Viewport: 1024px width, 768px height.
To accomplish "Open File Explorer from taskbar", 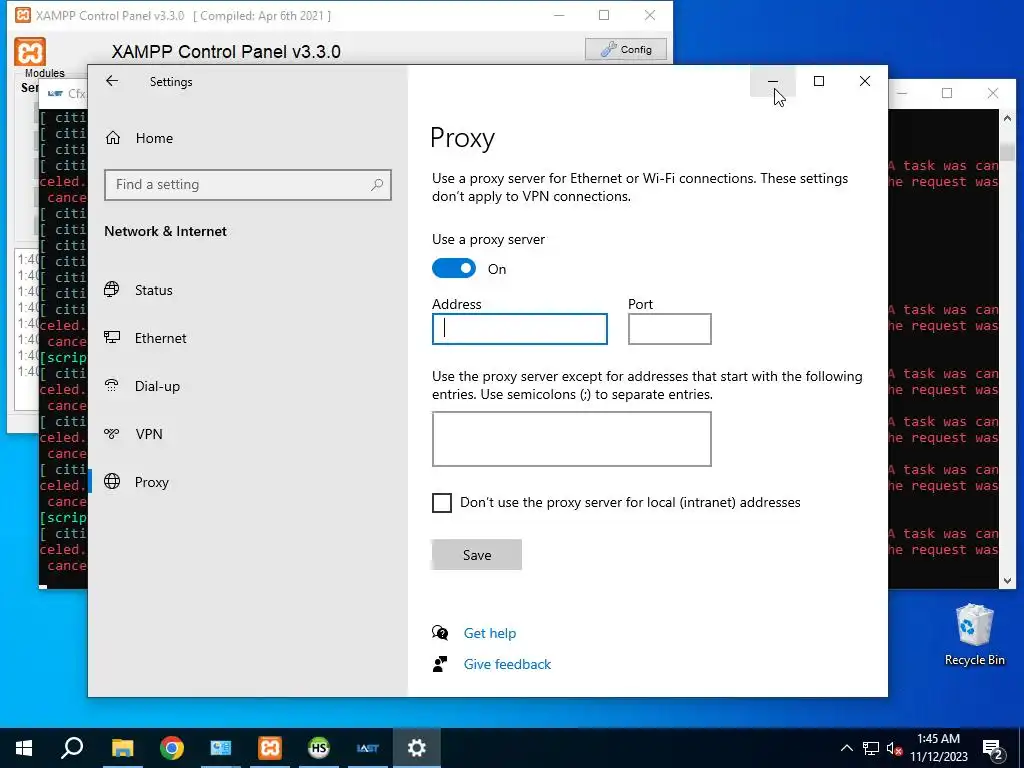I will pos(122,748).
